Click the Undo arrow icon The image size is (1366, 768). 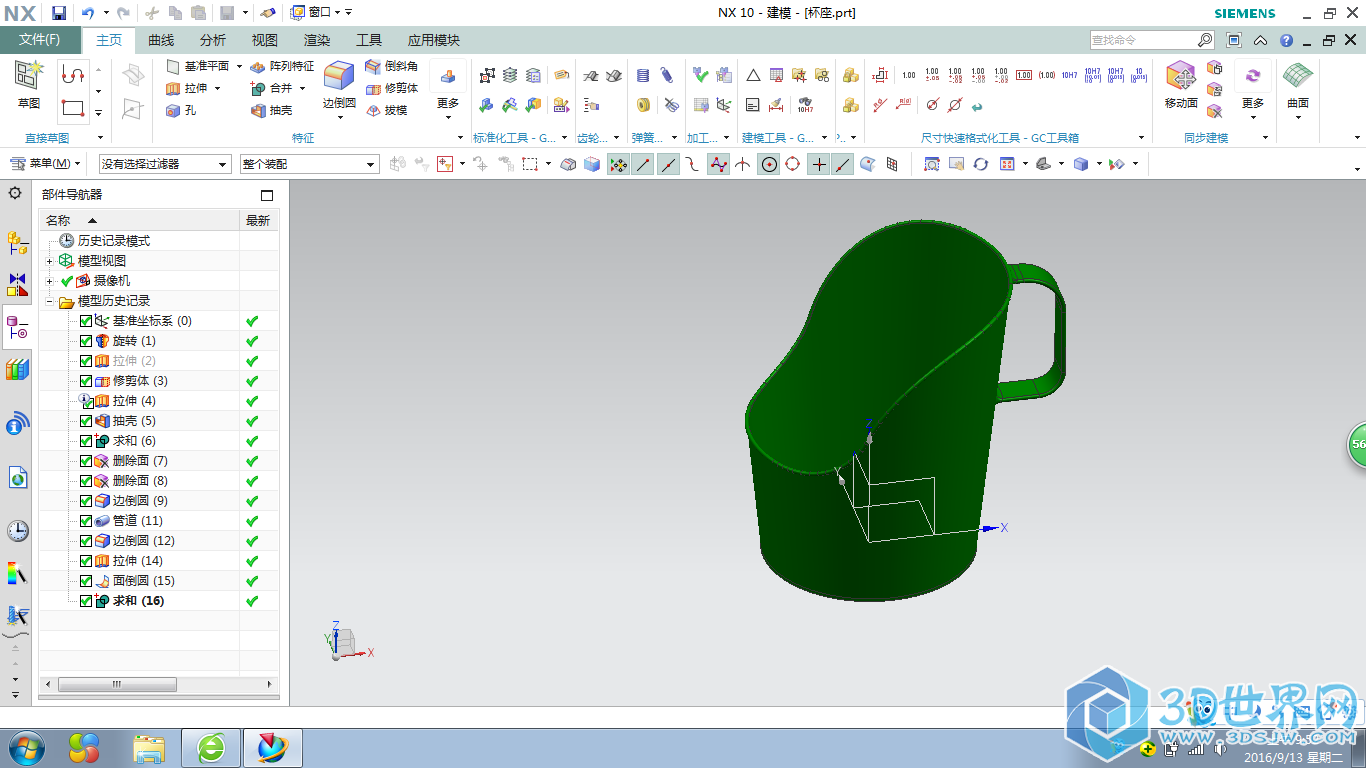[x=87, y=12]
